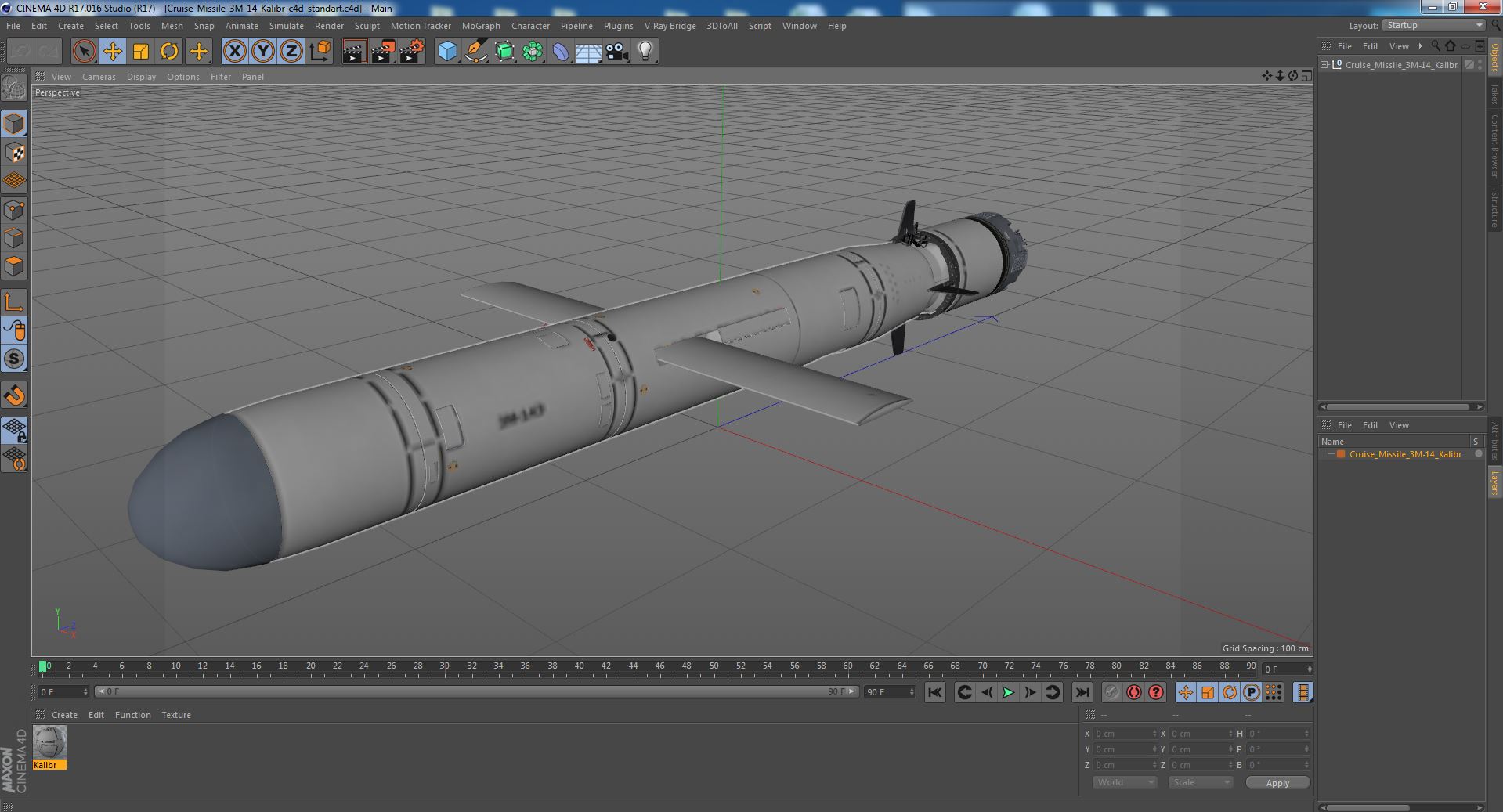Switch to Model mode cube icon
The width and height of the screenshot is (1503, 812).
click(14, 124)
